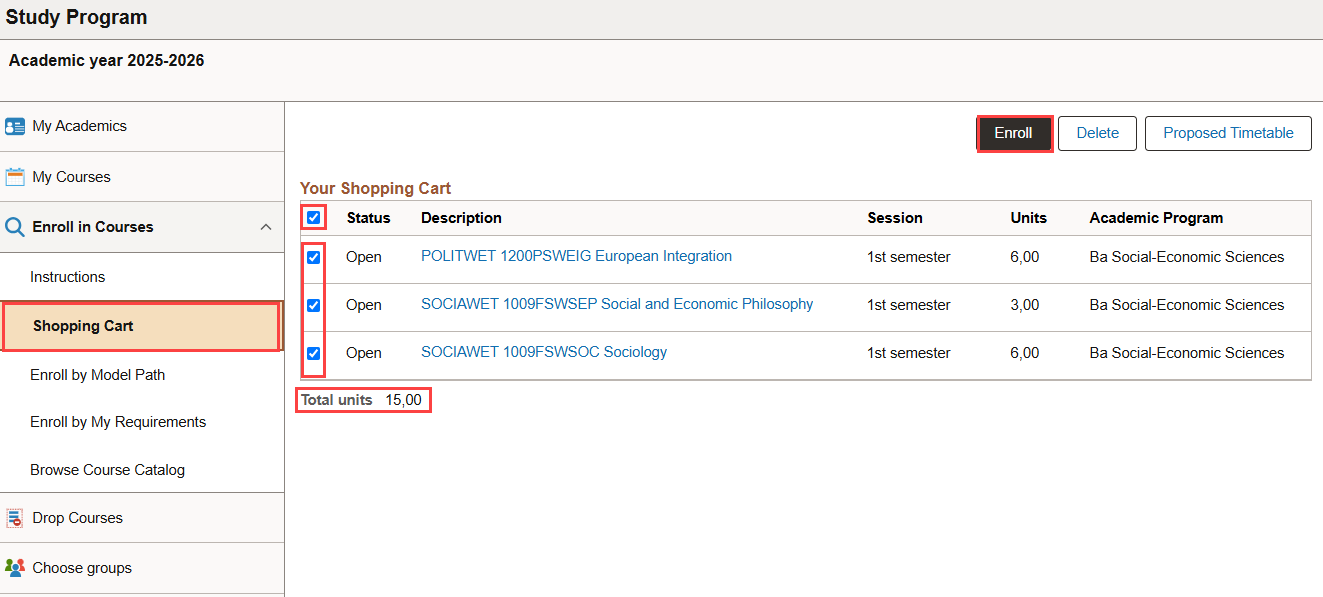The image size is (1323, 597).
Task: Open POLITWET European Integration course link
Action: tap(576, 256)
